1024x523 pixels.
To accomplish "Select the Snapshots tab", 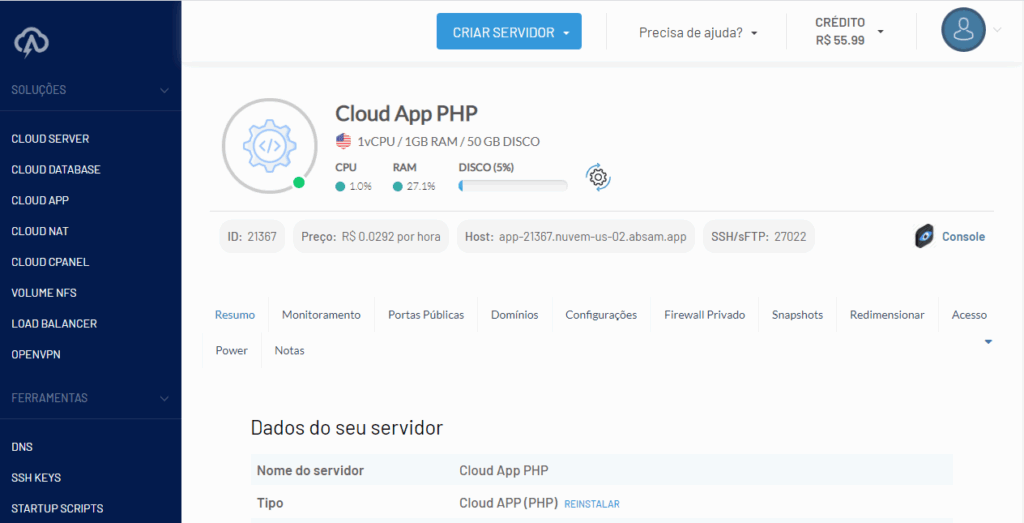I will 797,315.
